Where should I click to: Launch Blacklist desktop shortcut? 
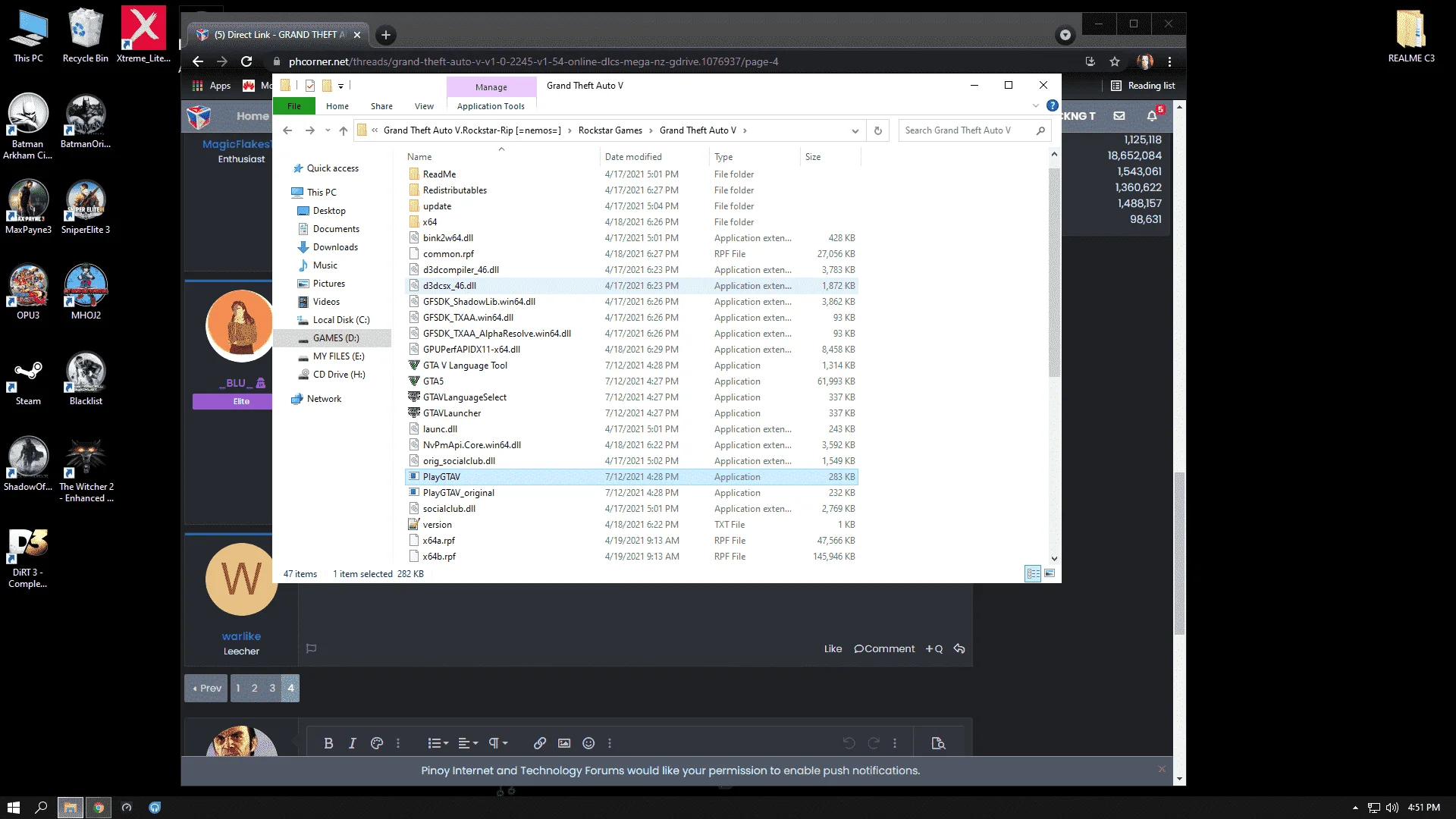pos(86,378)
